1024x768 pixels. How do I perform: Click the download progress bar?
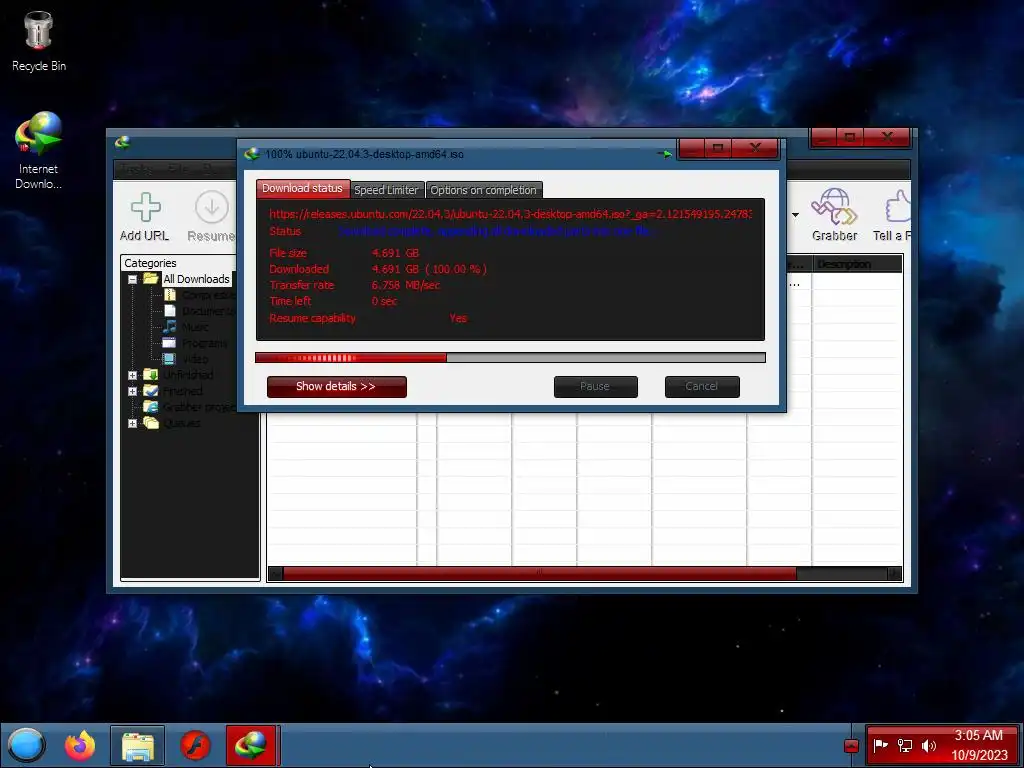pyautogui.click(x=510, y=357)
